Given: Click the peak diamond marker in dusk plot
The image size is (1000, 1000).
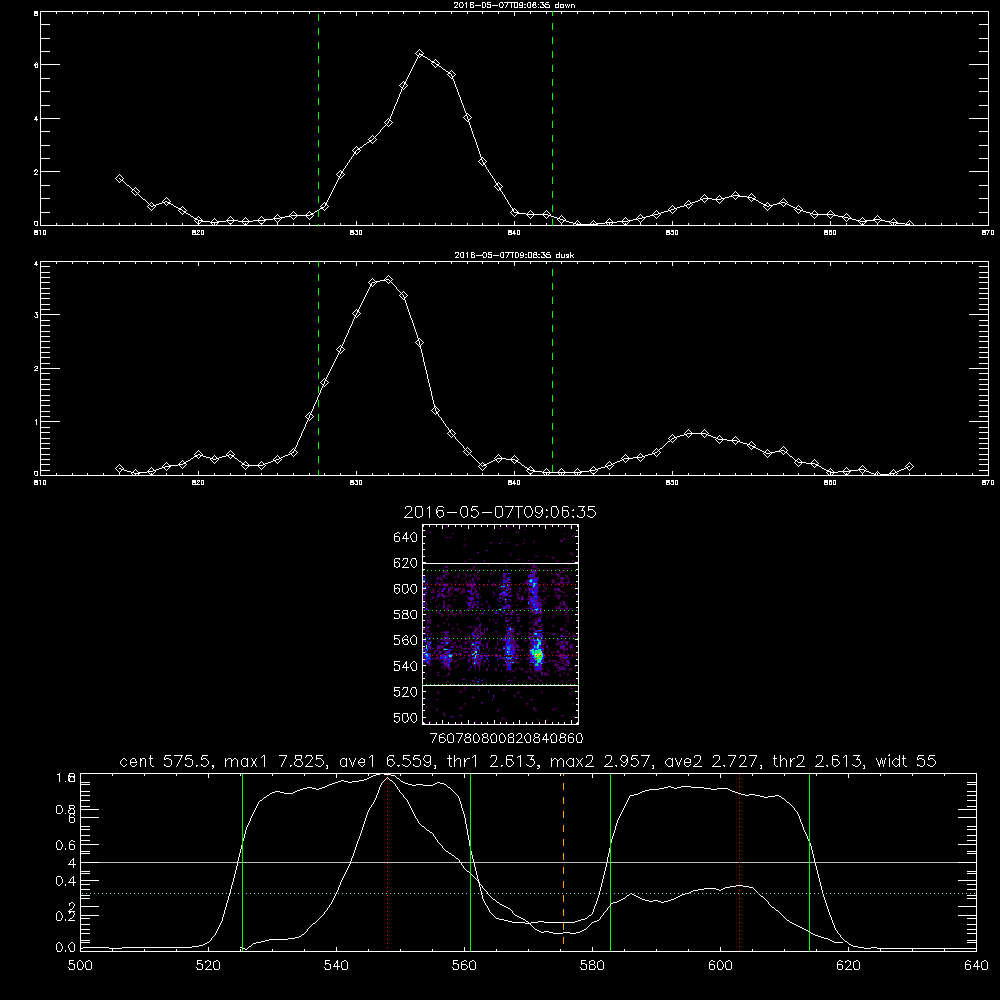Looking at the screenshot, I should (x=388, y=279).
